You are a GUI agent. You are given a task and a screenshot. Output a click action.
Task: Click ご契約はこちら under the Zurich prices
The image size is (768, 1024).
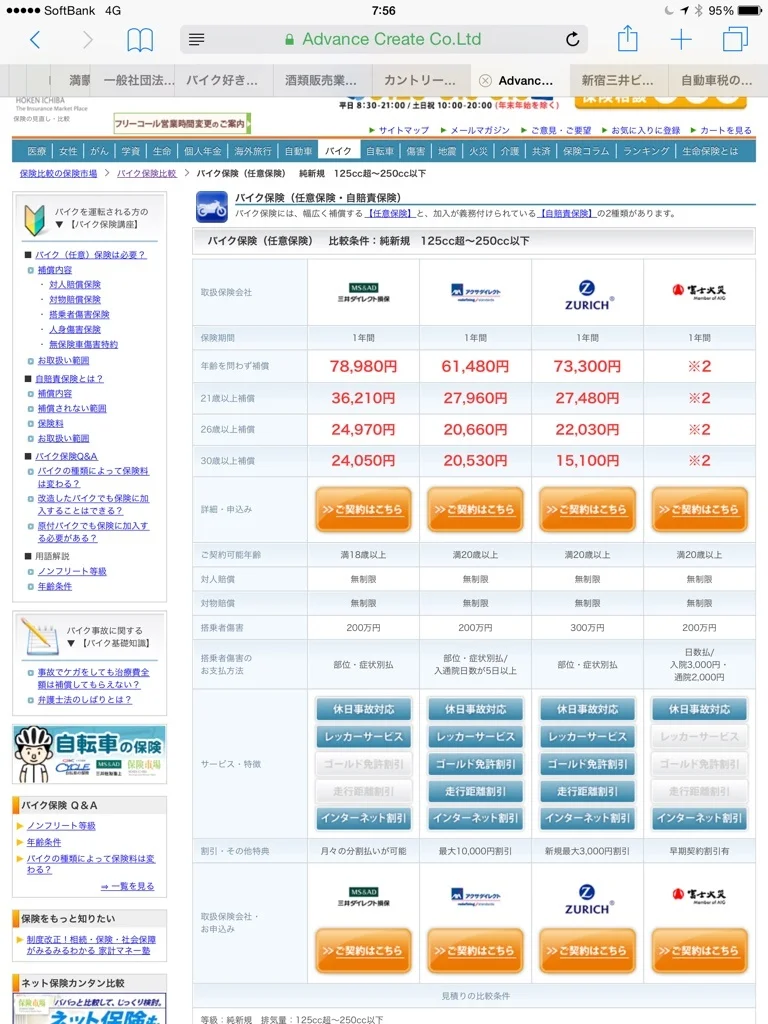[x=587, y=509]
